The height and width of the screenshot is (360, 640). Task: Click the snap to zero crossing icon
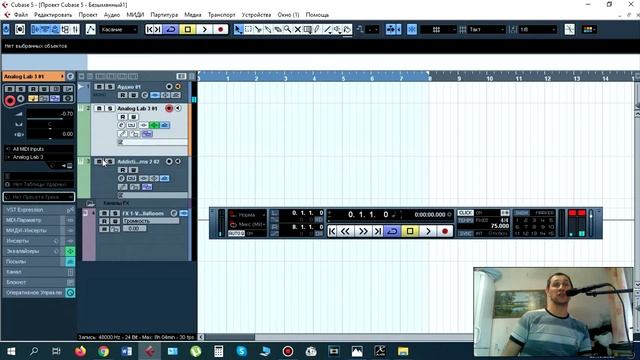click(x=569, y=29)
